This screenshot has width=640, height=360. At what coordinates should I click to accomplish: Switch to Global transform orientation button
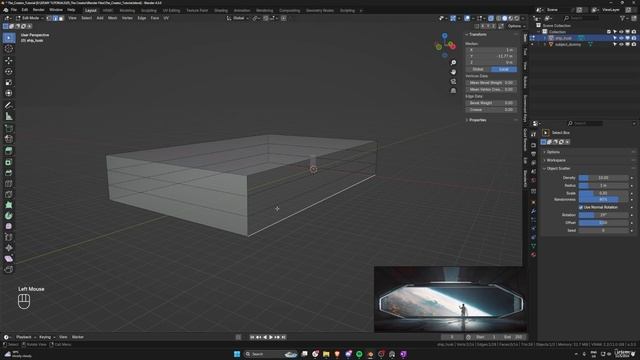(x=478, y=69)
